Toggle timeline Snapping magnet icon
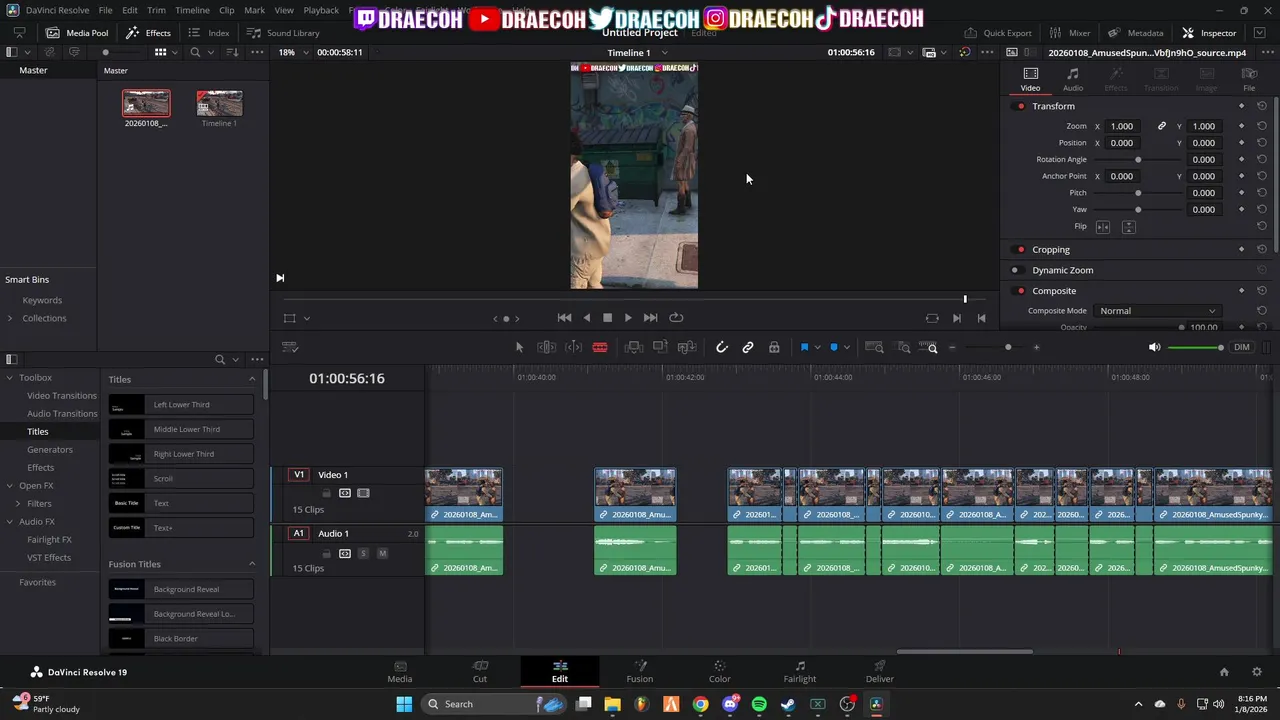 tap(722, 347)
